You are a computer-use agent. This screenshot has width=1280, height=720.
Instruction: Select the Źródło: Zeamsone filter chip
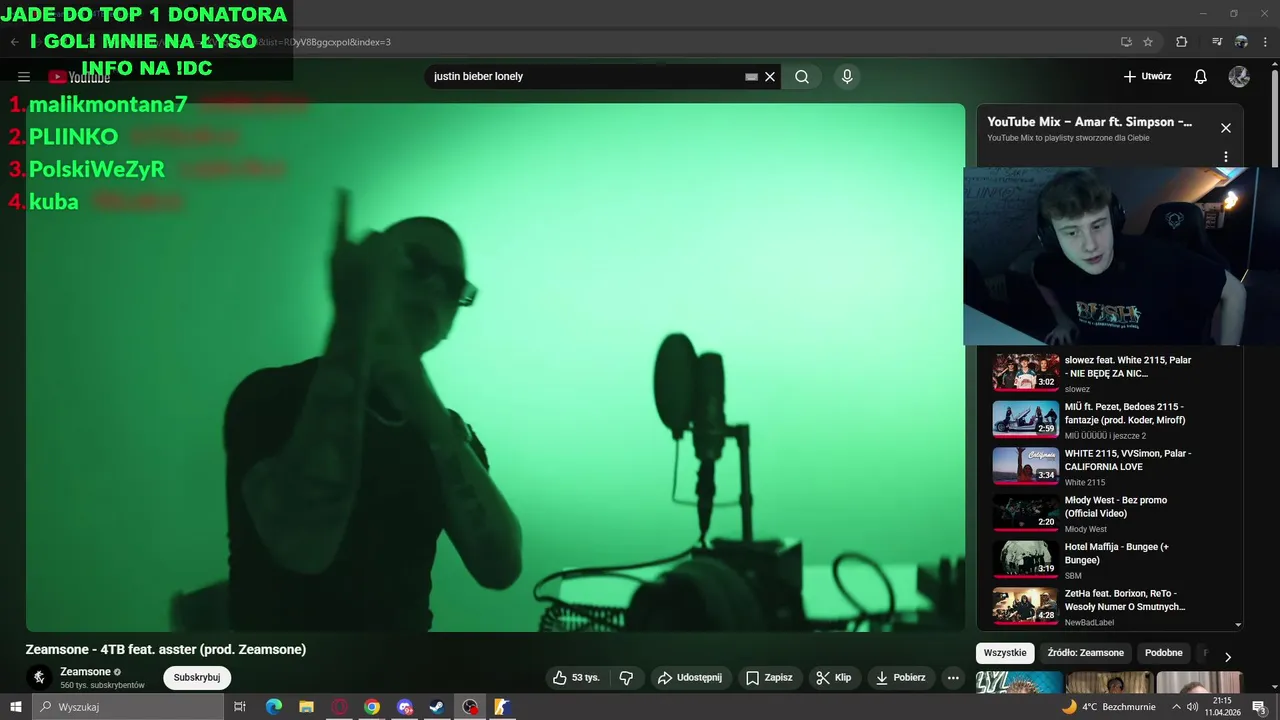tap(1085, 653)
